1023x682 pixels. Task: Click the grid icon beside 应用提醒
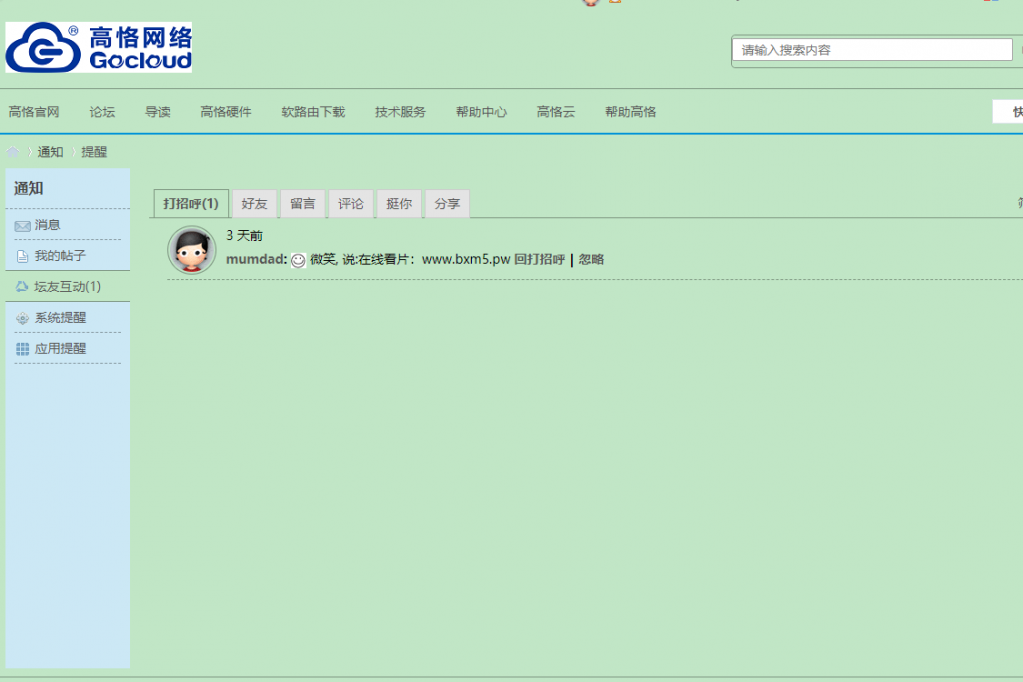22,349
